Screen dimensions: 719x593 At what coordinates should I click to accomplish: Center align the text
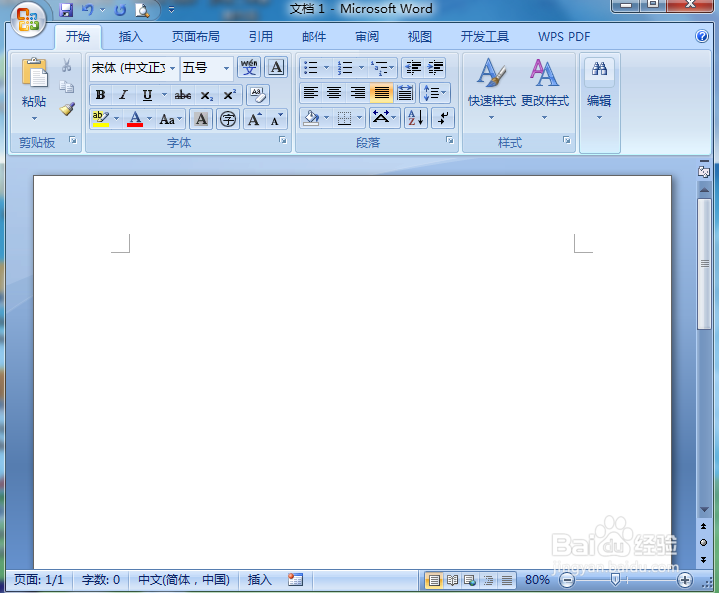click(334, 93)
